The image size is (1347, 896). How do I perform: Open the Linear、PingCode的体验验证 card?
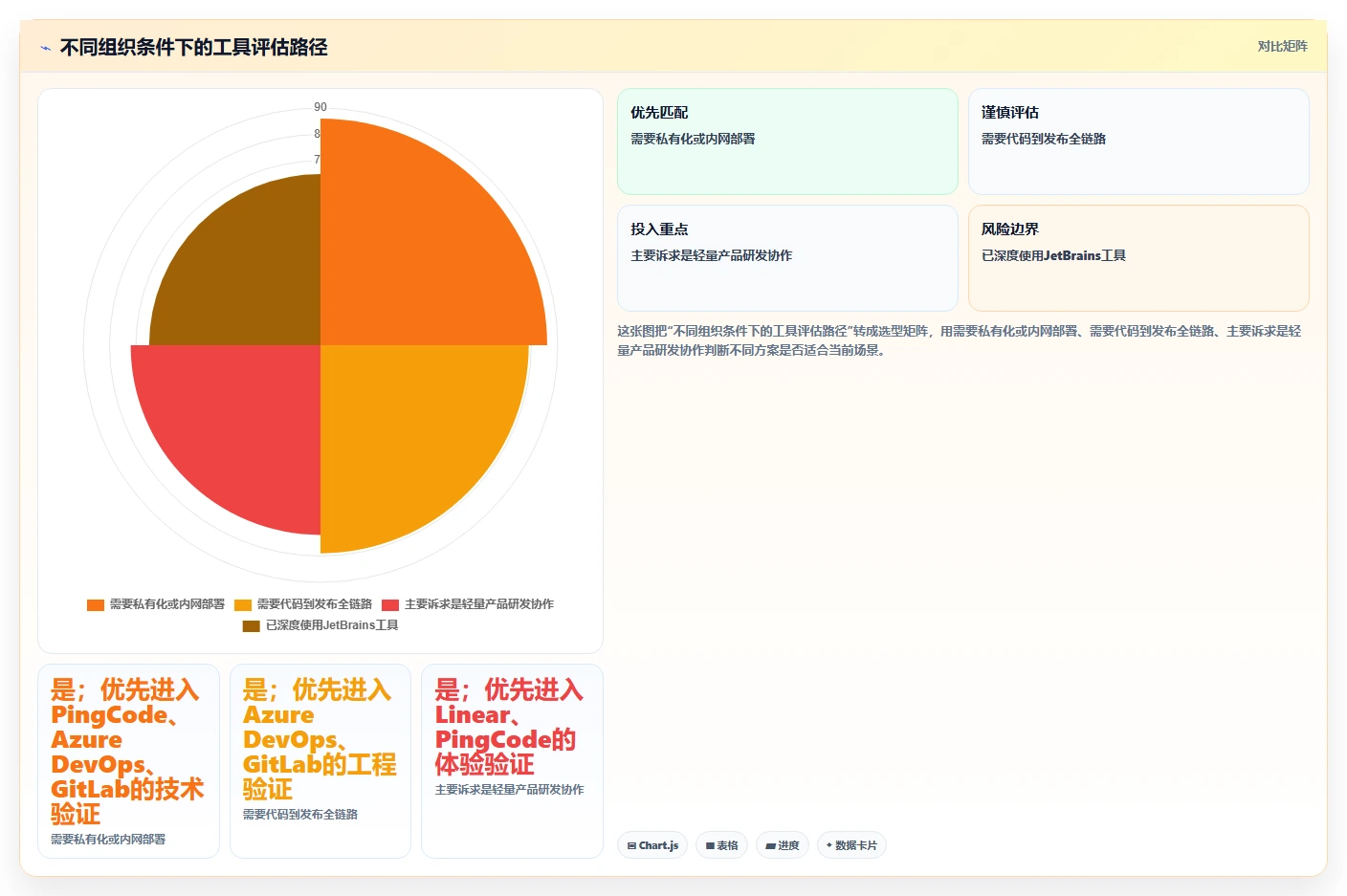(x=512, y=761)
